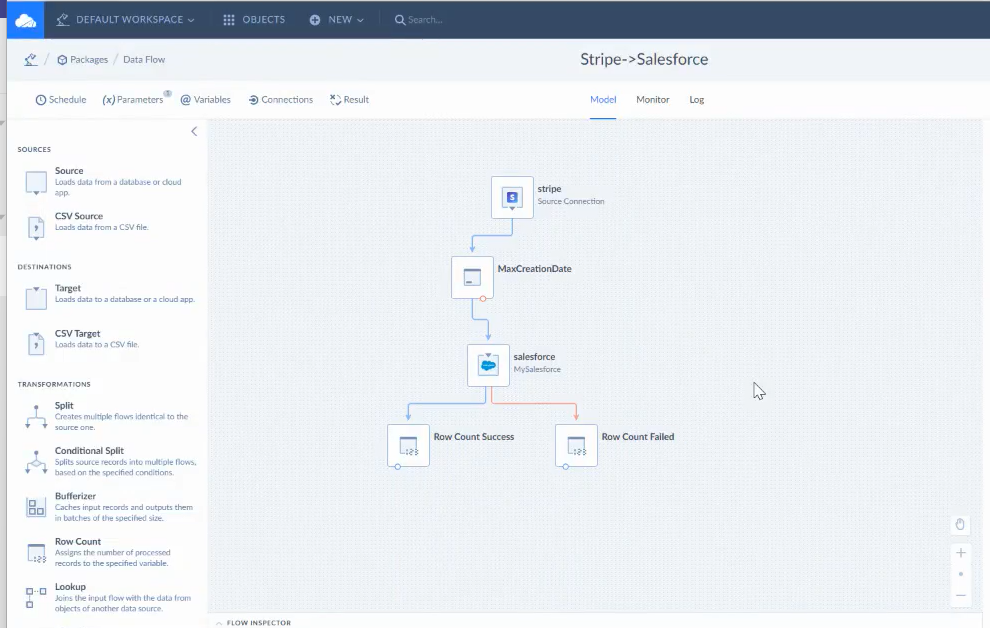Pick the Bufferizer component in sidebar
The height and width of the screenshot is (628, 990).
click(36, 507)
